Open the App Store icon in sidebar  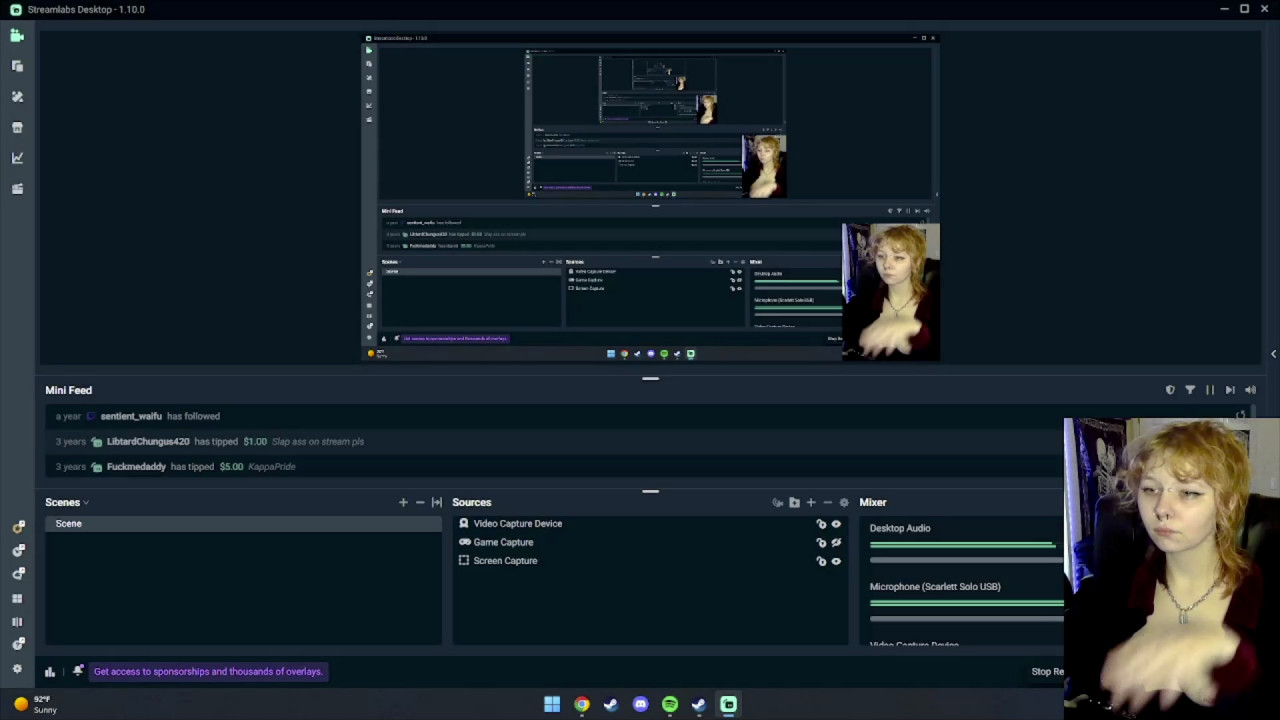[17, 128]
